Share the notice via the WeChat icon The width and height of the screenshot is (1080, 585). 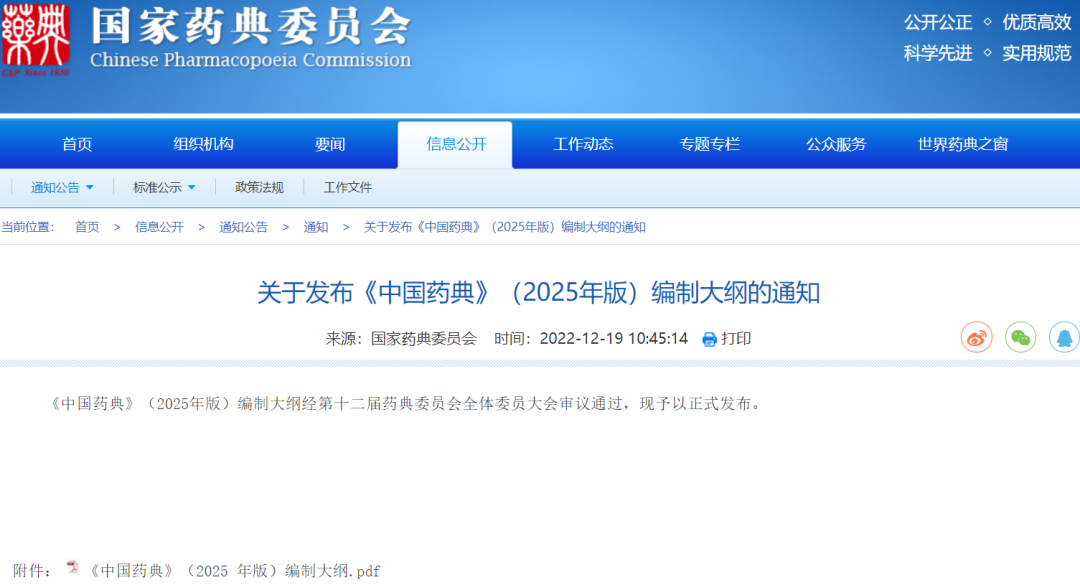tap(1020, 338)
